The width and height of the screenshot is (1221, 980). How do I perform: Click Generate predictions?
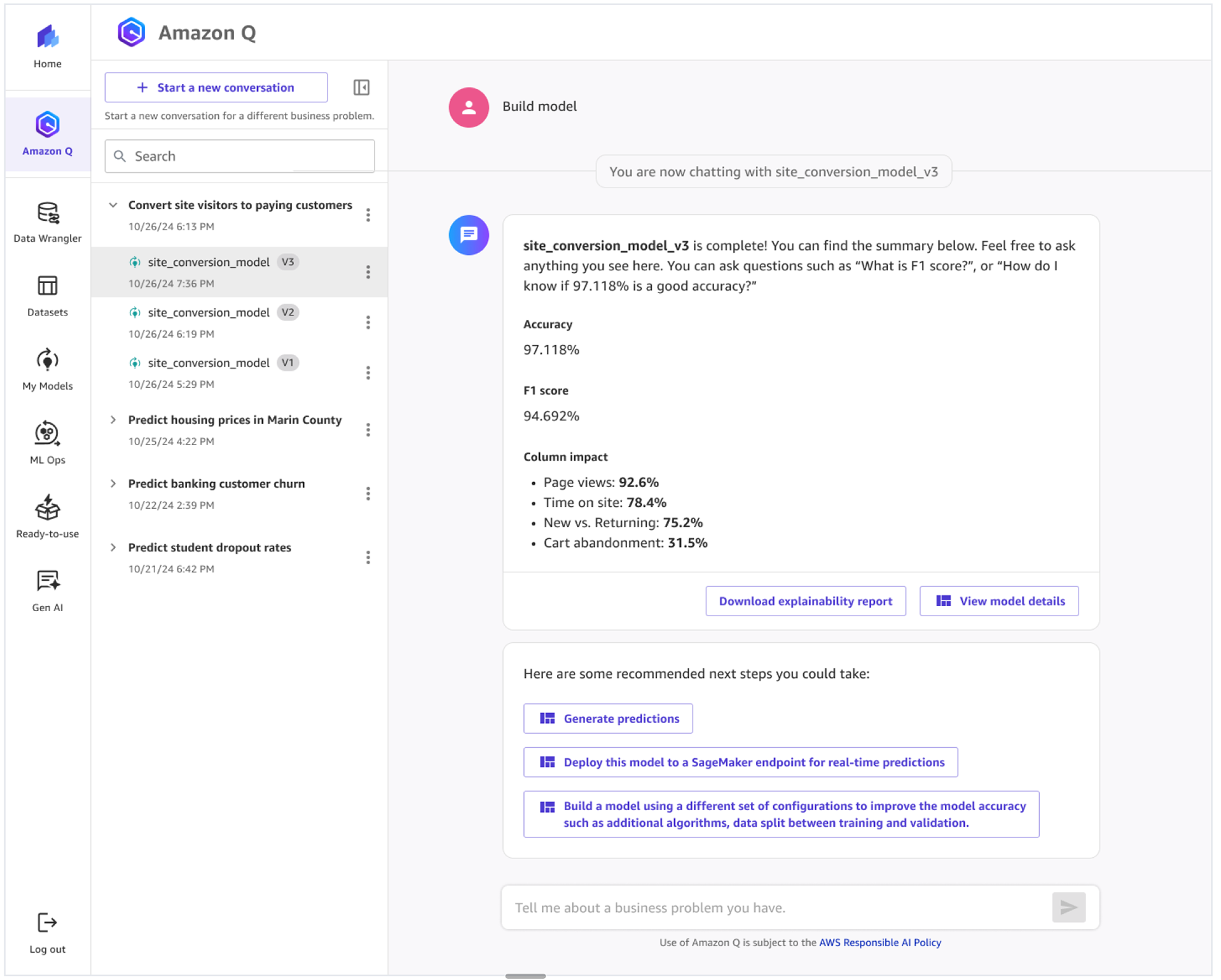(x=608, y=719)
